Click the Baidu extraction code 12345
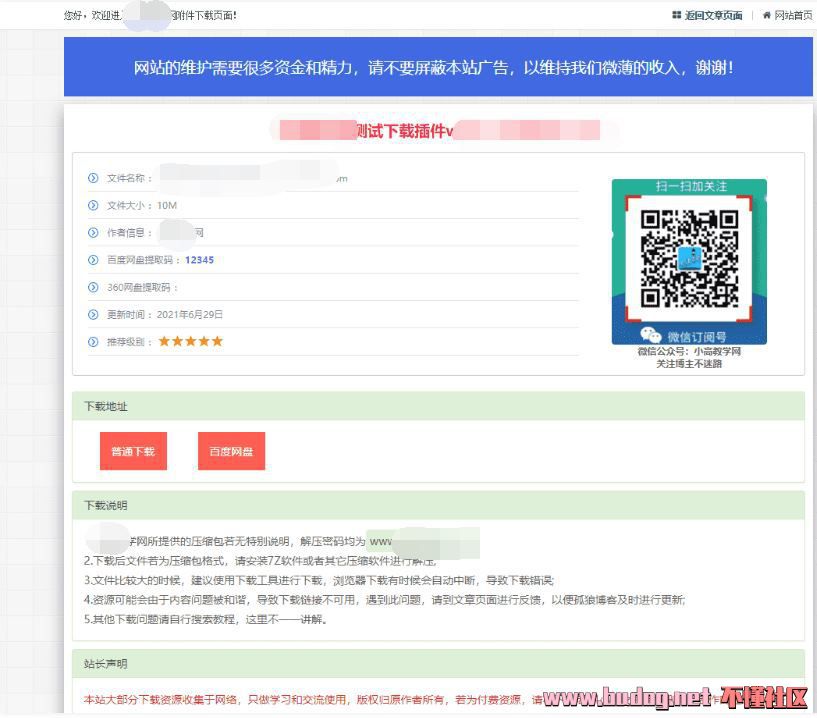The image size is (817, 718). (199, 260)
